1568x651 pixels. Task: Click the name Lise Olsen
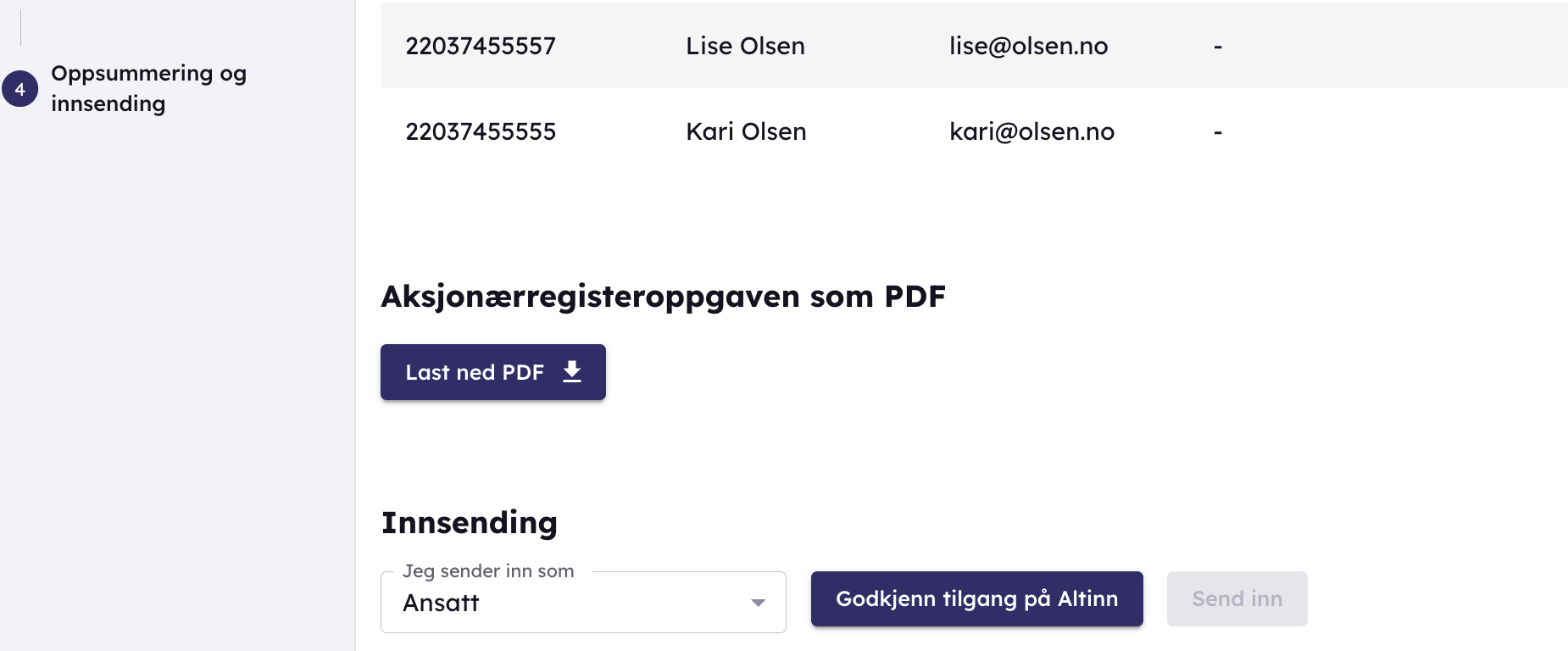[x=745, y=46]
